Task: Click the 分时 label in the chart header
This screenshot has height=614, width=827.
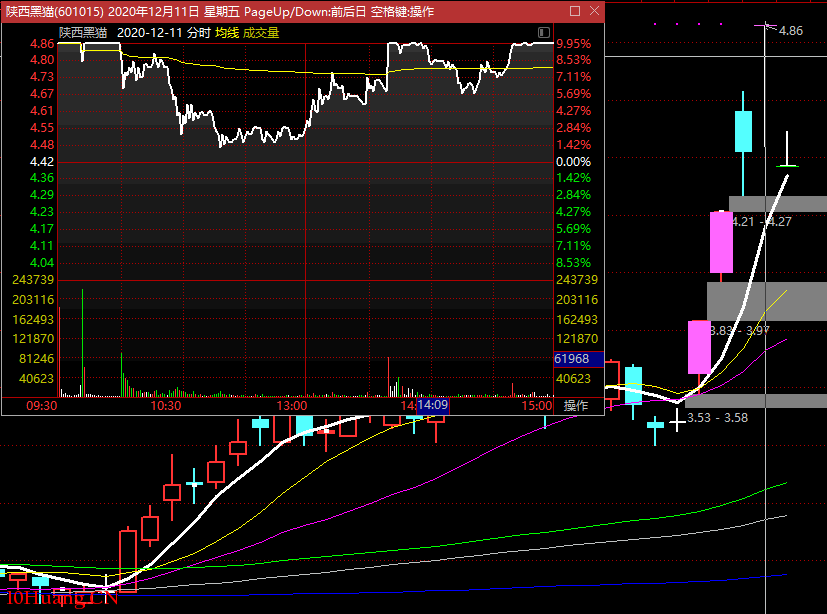Action: click(199, 32)
